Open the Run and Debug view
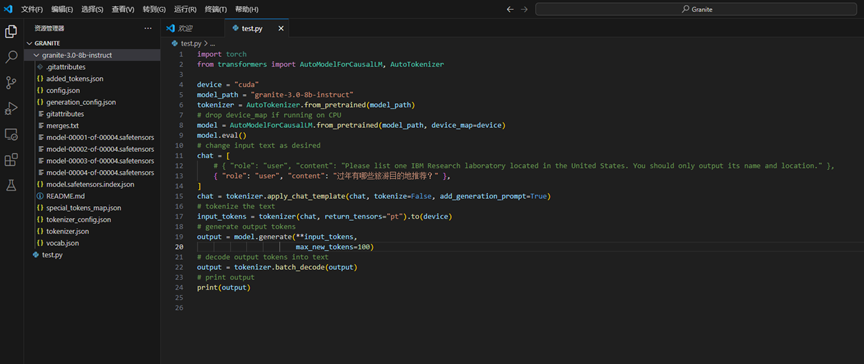 [x=11, y=108]
